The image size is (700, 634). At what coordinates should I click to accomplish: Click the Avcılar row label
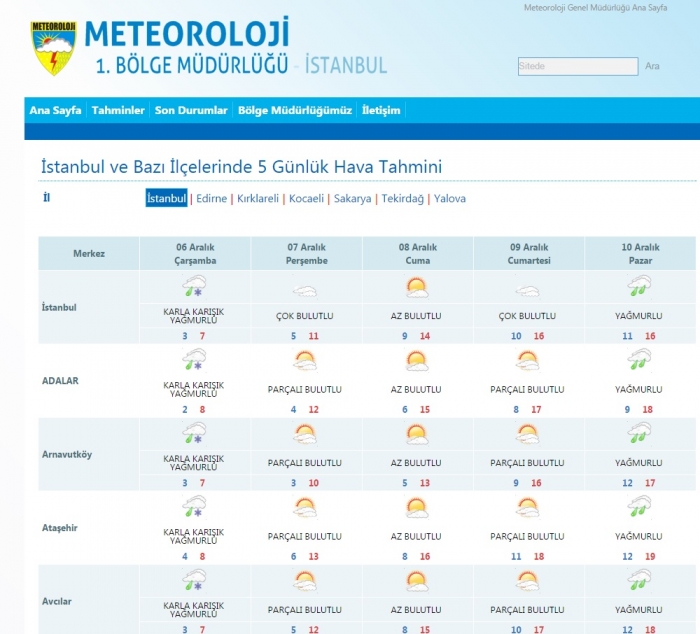(57, 601)
